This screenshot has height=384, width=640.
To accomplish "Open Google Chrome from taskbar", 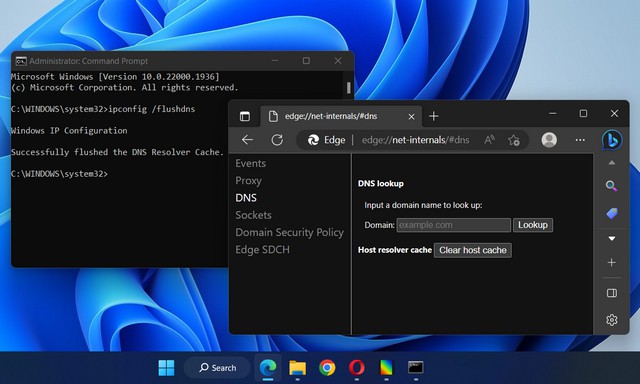I will pos(327,368).
